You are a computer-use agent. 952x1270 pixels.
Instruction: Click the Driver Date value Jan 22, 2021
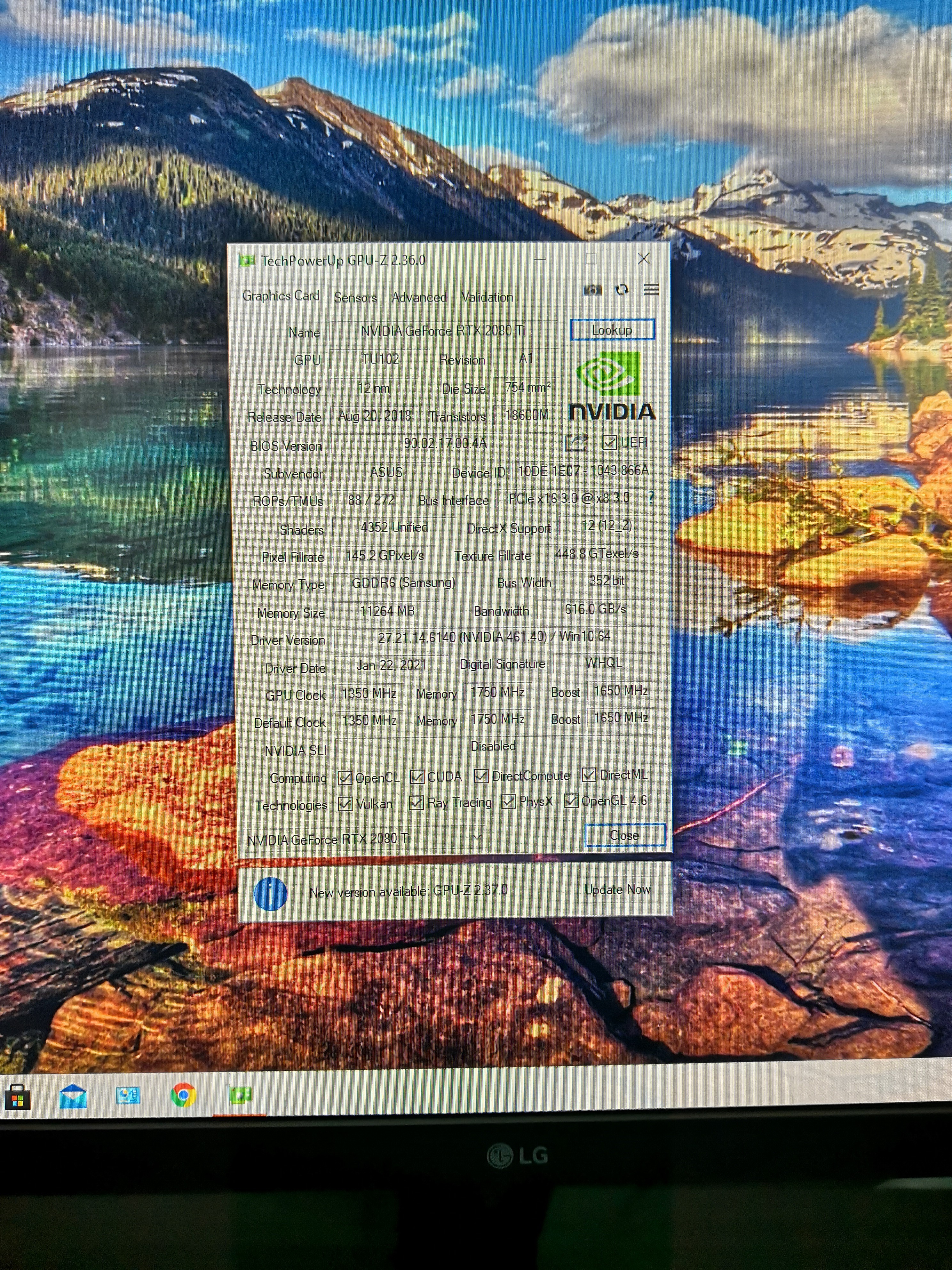tap(391, 665)
